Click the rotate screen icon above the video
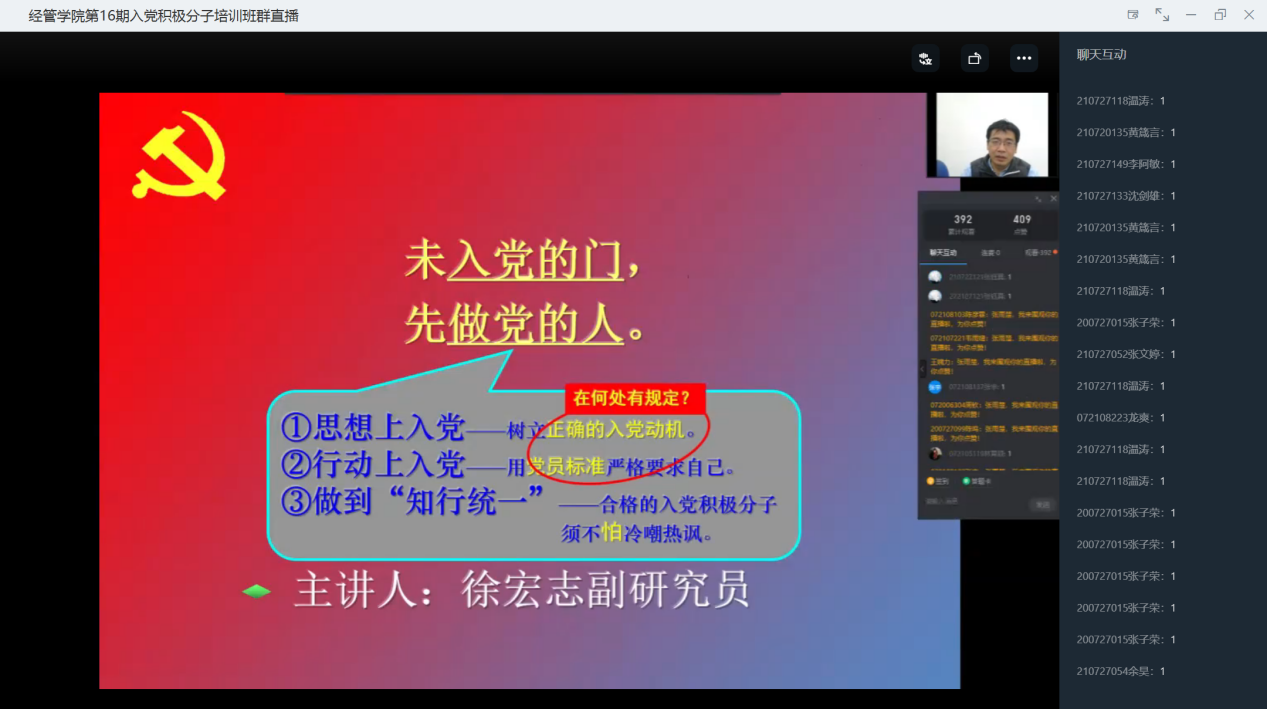 (974, 58)
